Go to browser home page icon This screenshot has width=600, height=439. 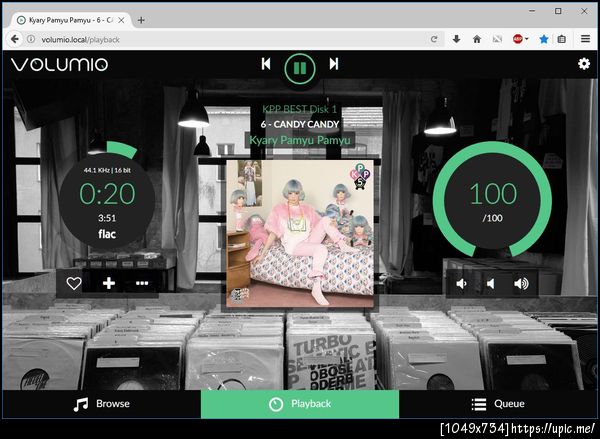pyautogui.click(x=477, y=39)
